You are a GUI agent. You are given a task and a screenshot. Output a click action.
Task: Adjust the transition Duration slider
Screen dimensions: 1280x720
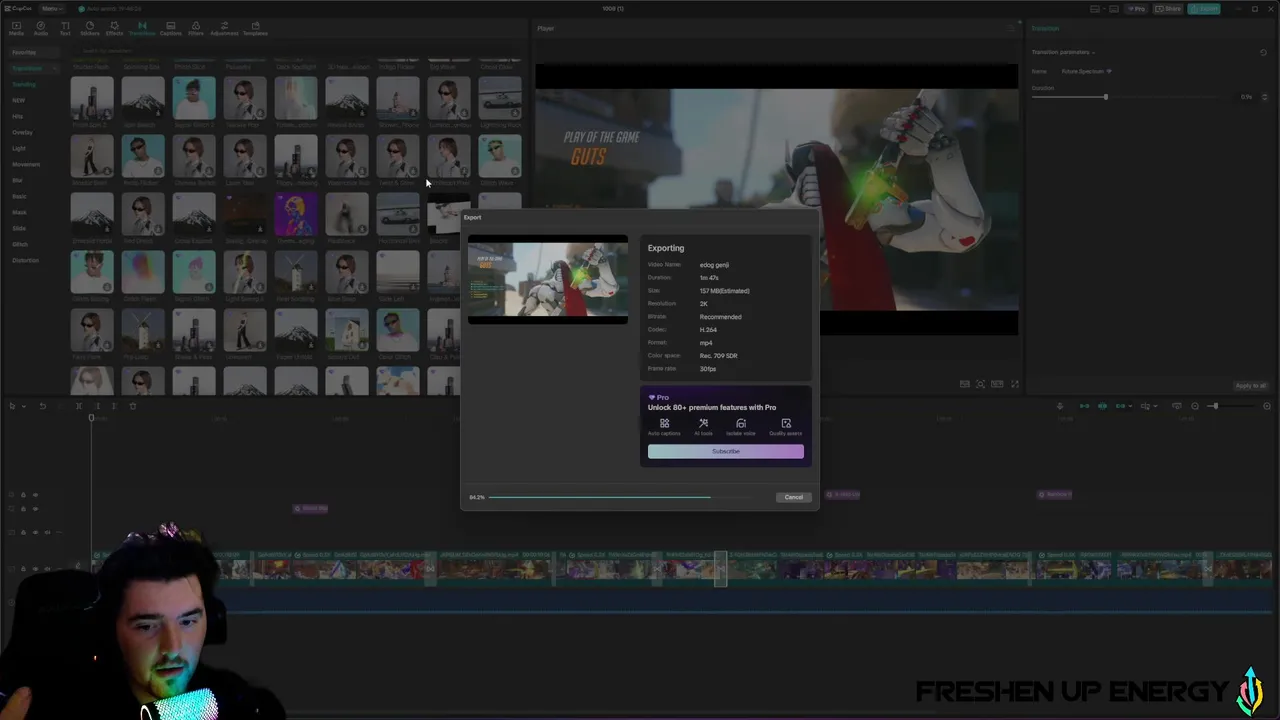[1106, 97]
